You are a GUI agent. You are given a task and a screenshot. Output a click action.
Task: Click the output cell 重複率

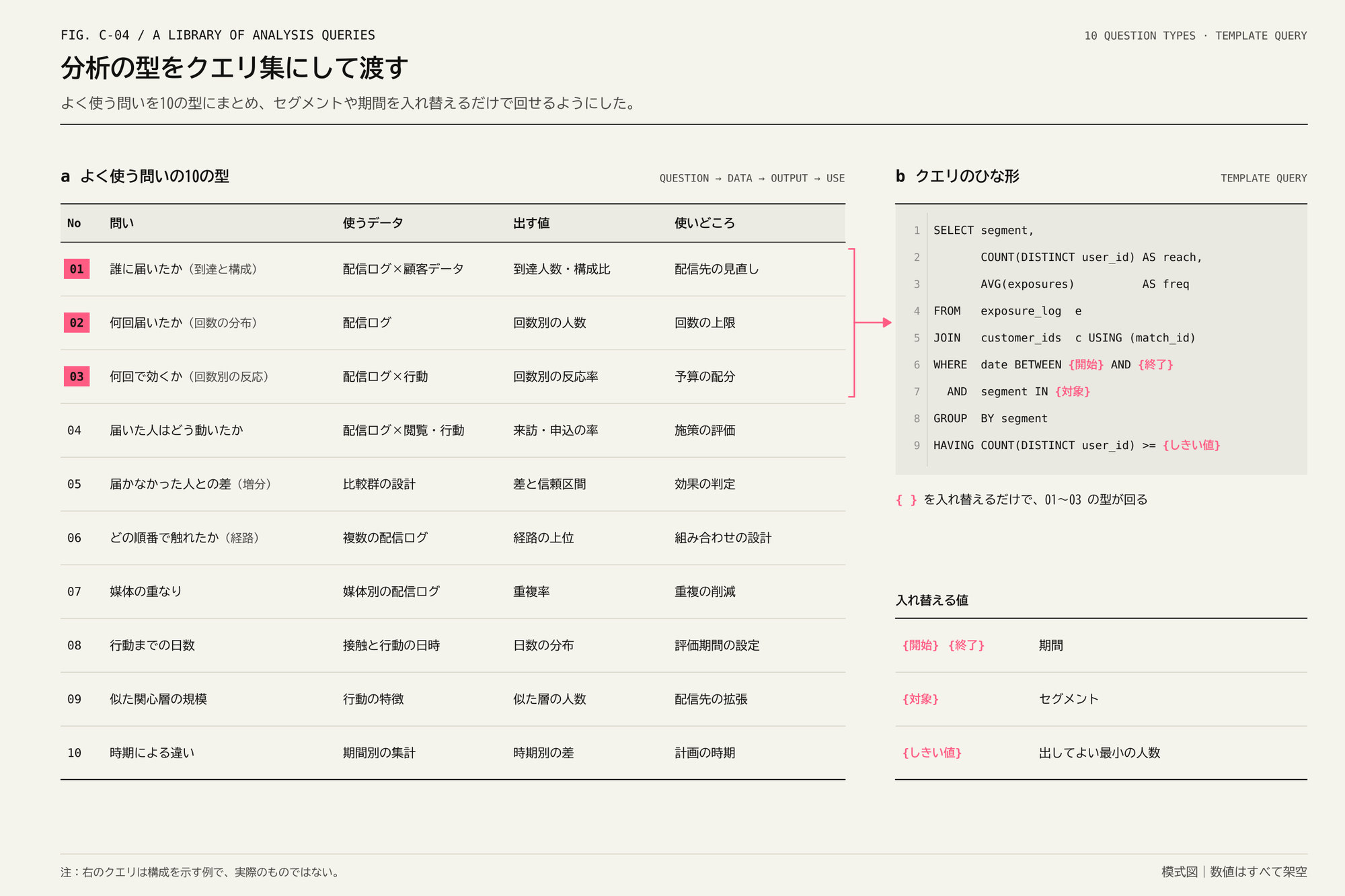(x=531, y=592)
